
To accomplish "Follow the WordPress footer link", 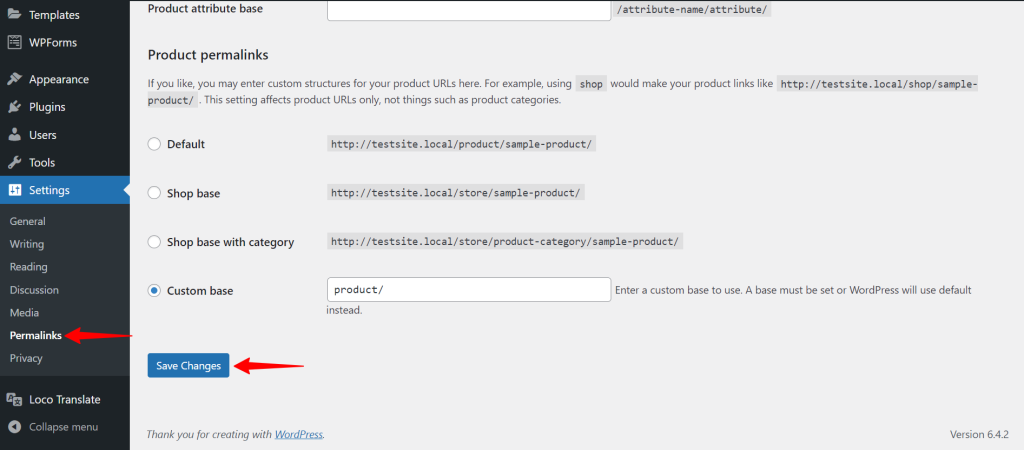I will tap(298, 434).
